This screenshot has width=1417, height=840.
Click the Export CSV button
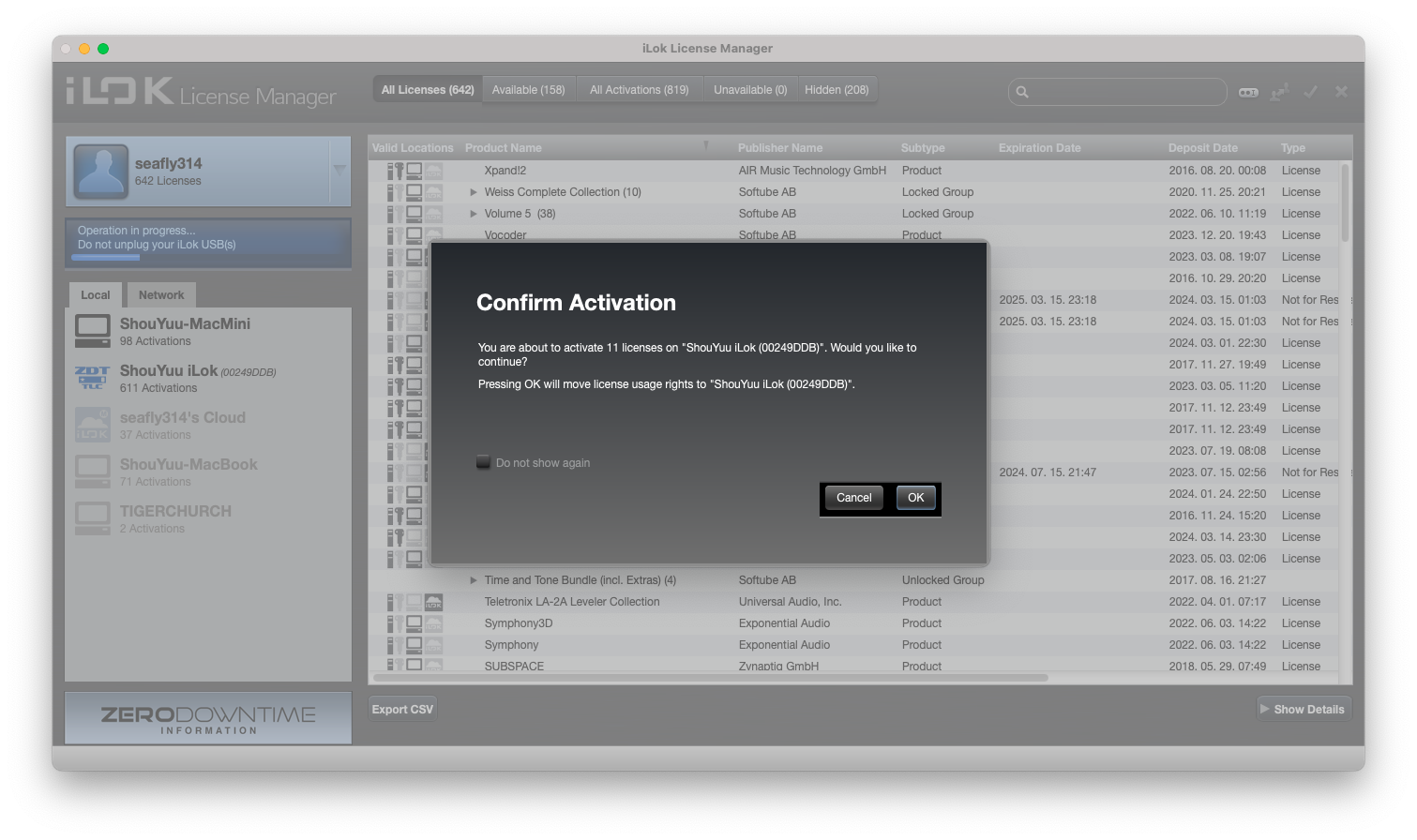402,710
